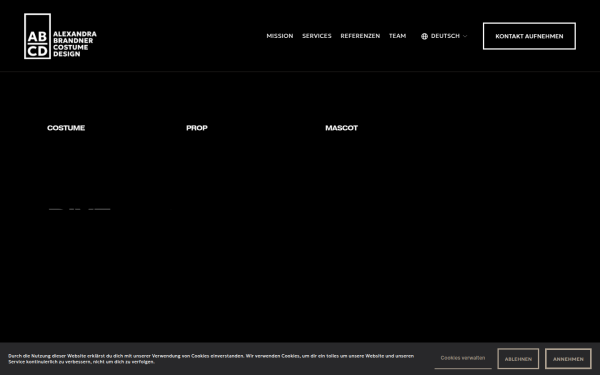Select the Mascot heading

coord(341,128)
